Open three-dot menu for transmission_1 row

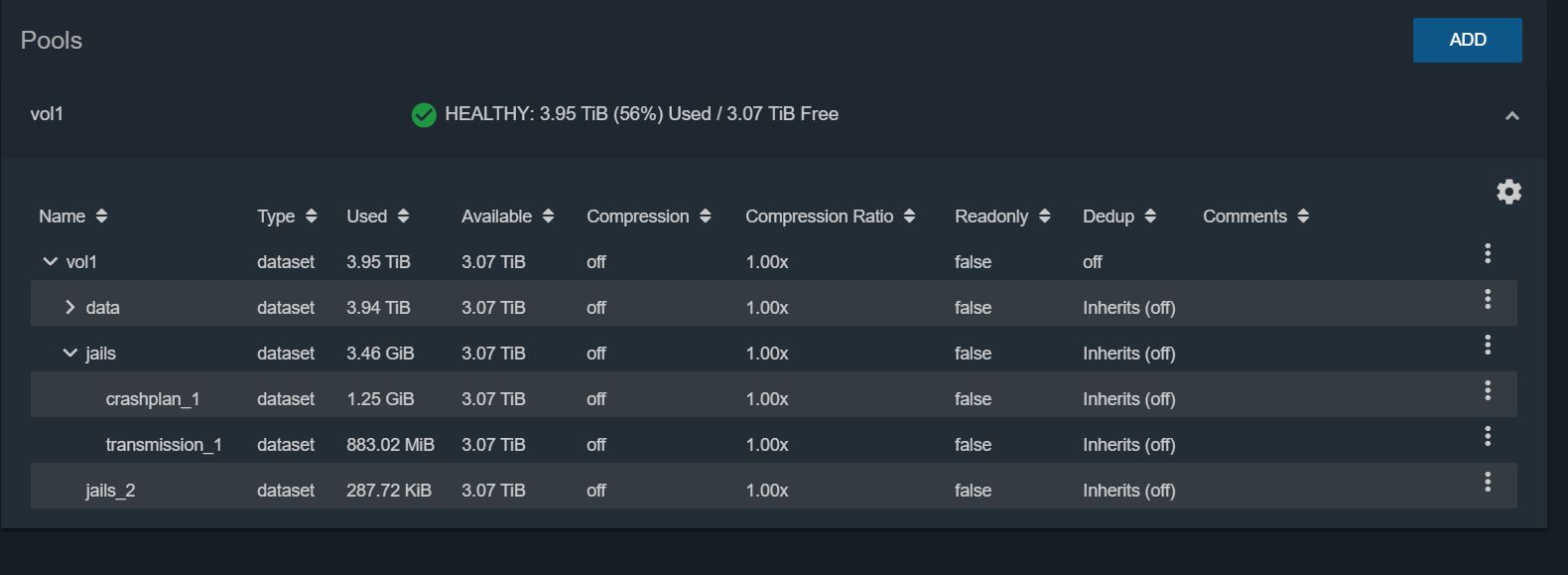pos(1487,436)
